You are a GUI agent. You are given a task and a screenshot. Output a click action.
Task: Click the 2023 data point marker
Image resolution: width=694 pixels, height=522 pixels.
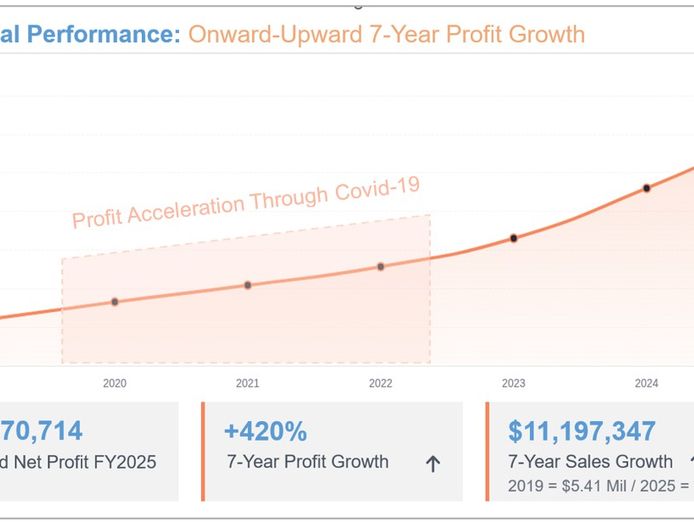514,238
